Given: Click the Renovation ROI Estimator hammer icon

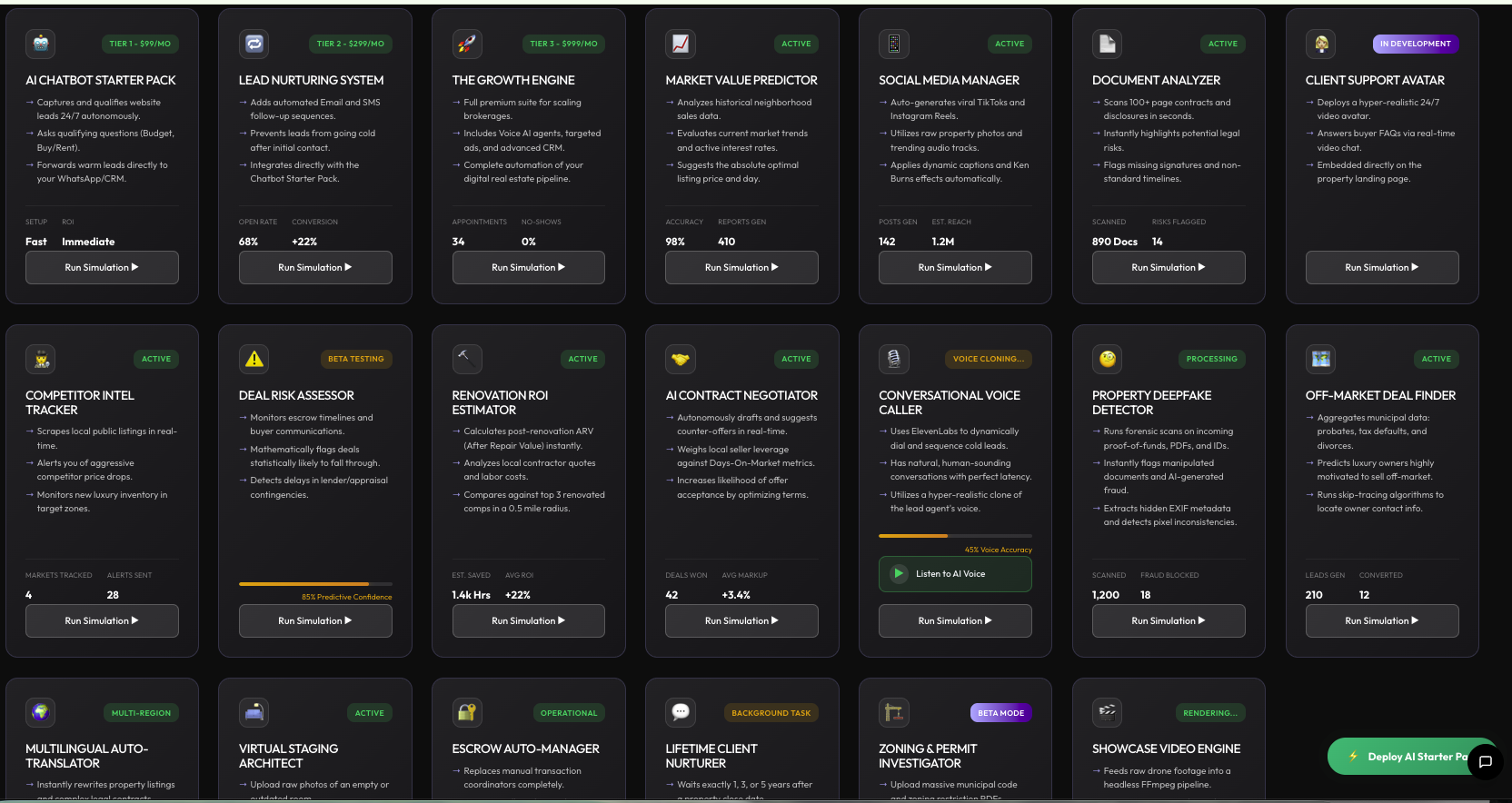Looking at the screenshot, I should tap(467, 359).
